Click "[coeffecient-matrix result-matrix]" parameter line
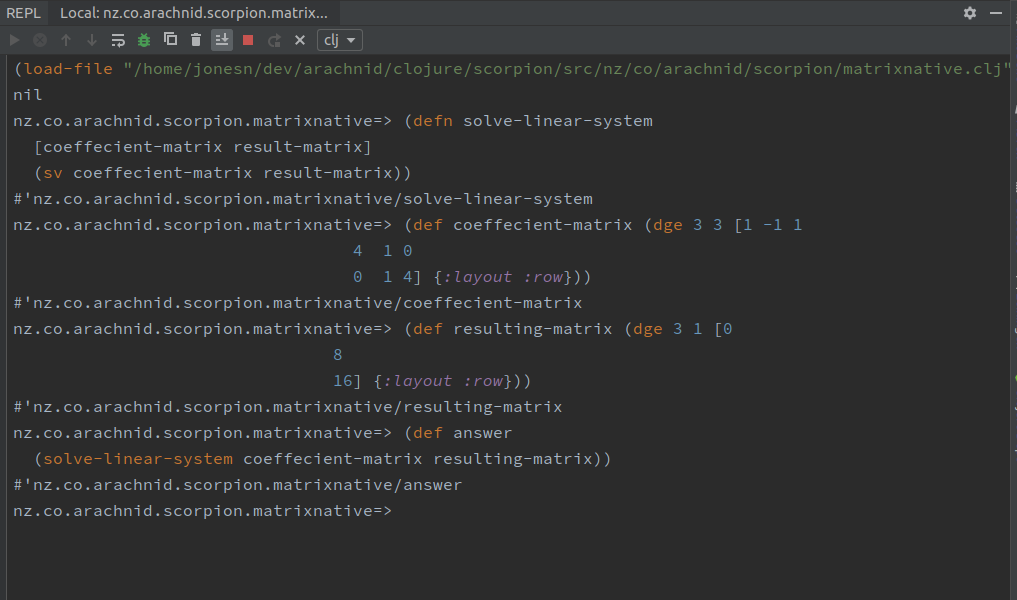This screenshot has height=600, width=1017. click(x=202, y=147)
